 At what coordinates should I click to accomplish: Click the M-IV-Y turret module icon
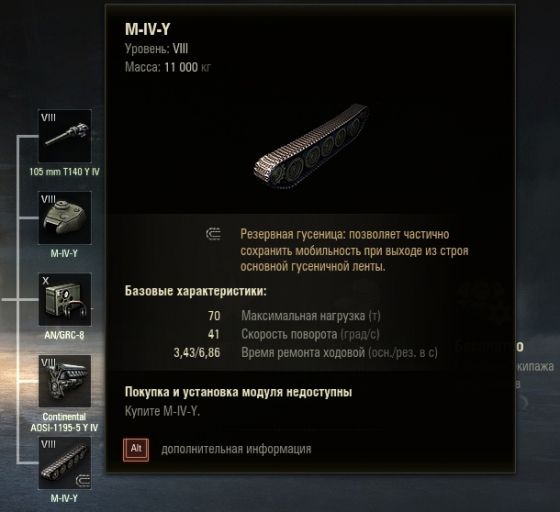click(x=65, y=218)
